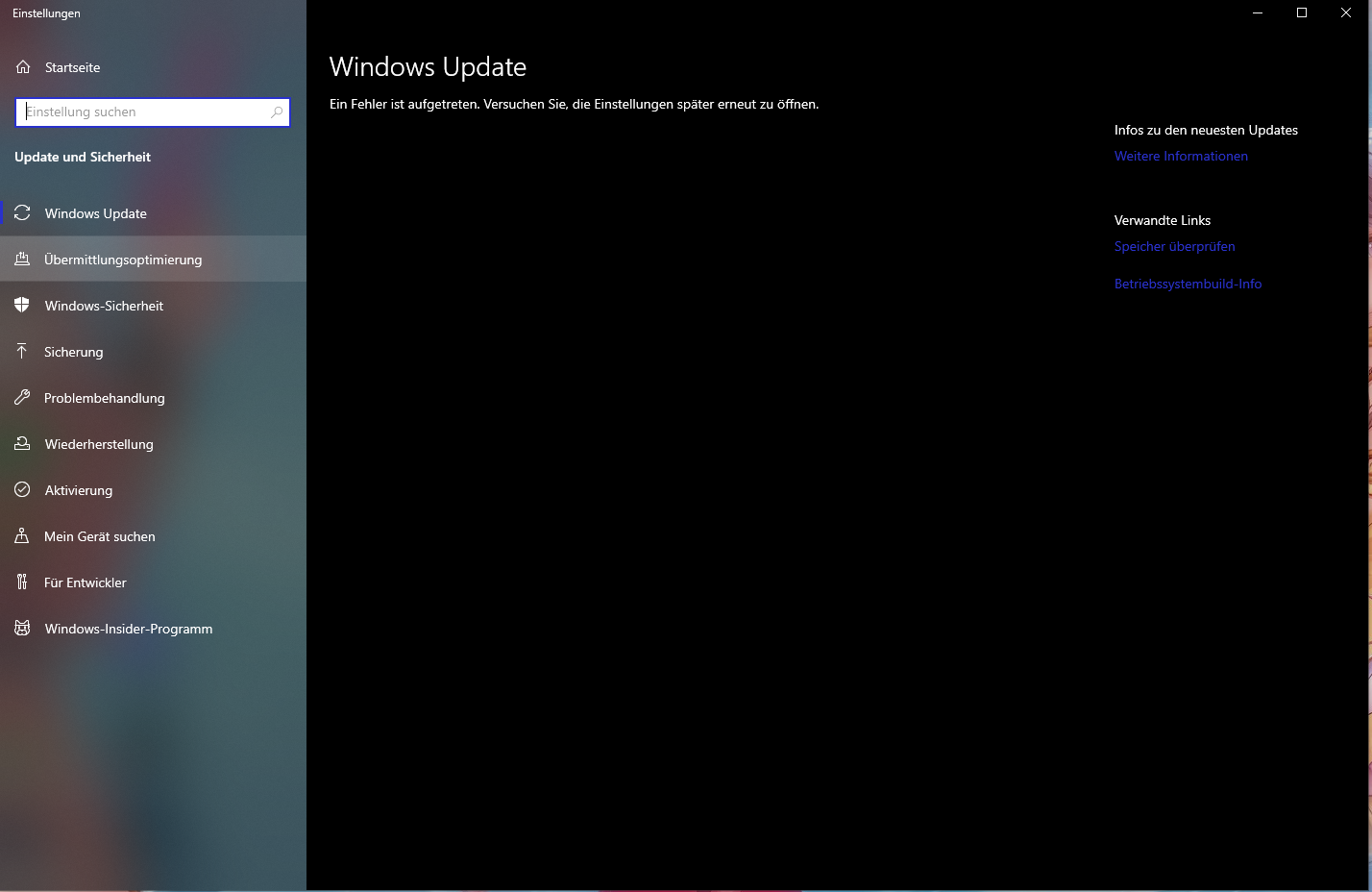Click the Aktivierung checkmark circle icon

pyautogui.click(x=22, y=490)
